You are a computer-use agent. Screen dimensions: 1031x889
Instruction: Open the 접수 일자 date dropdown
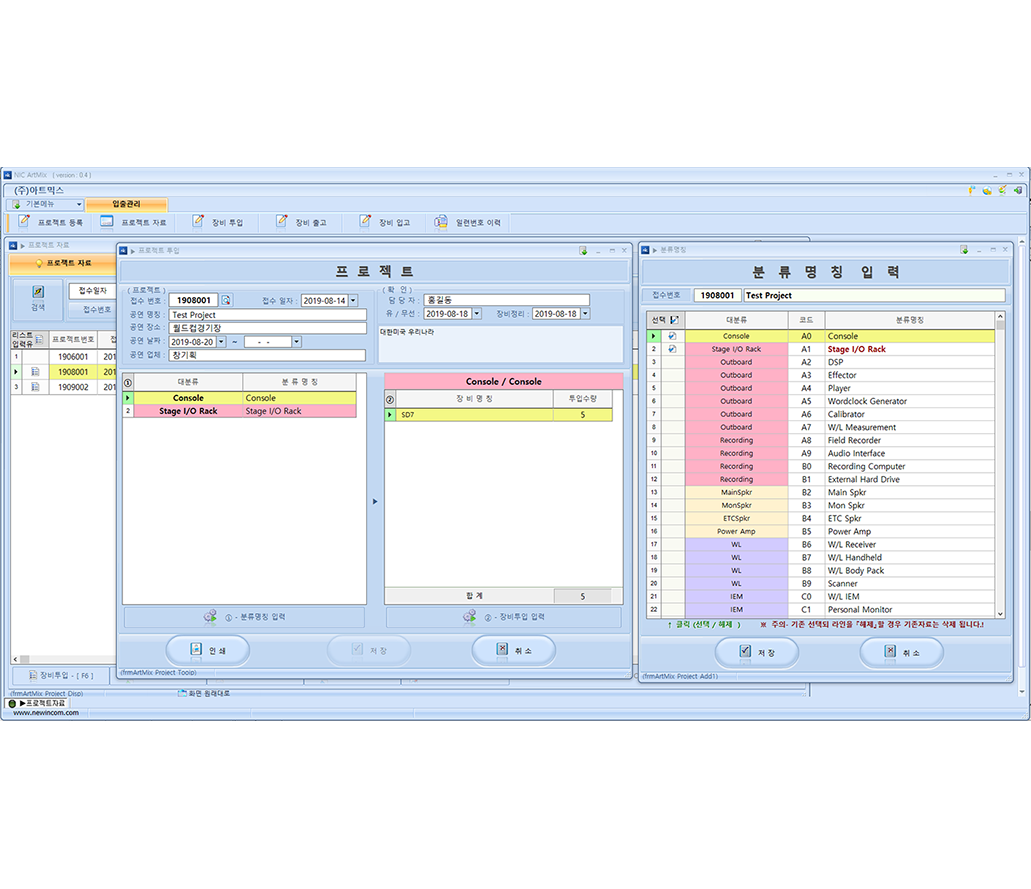click(352, 300)
